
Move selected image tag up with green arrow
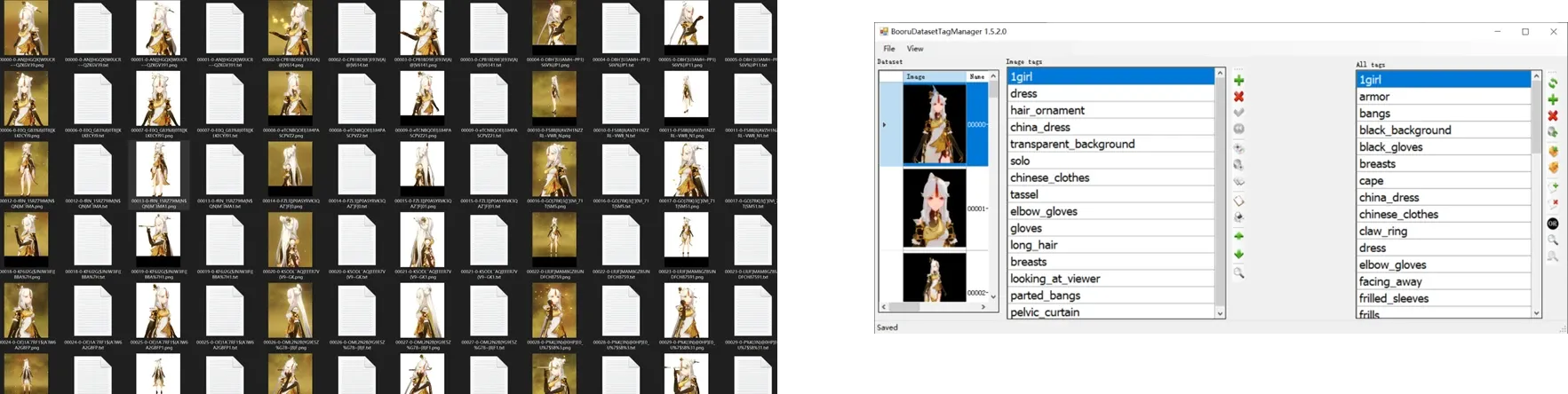point(1238,236)
